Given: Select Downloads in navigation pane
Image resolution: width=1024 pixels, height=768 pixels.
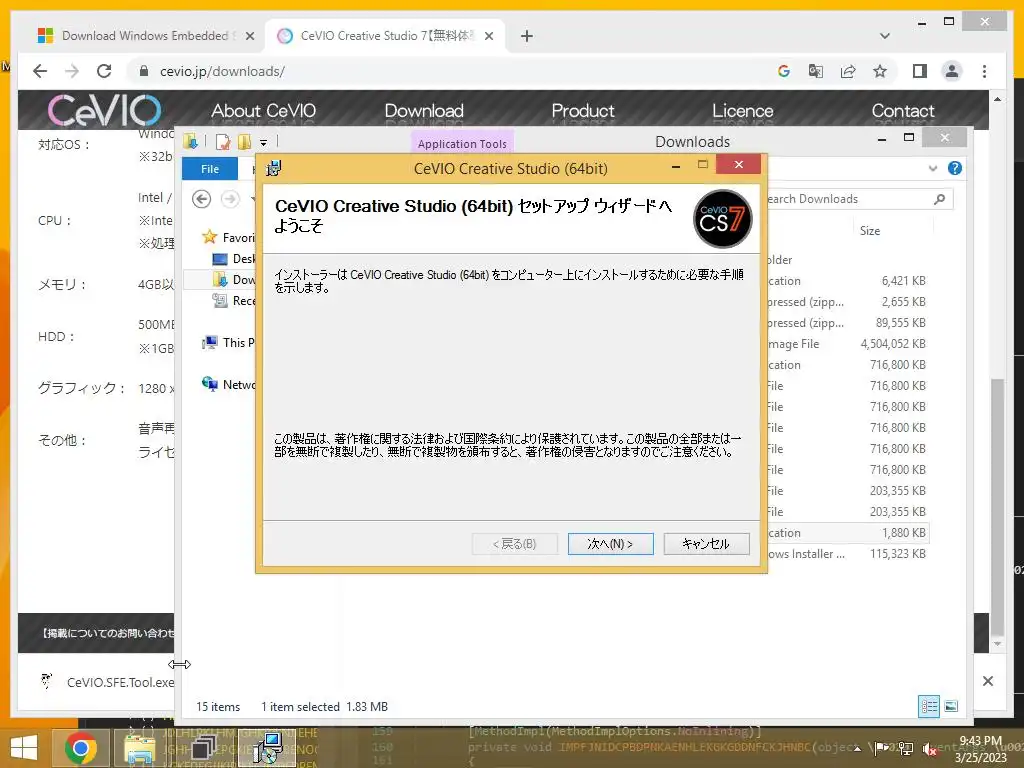Looking at the screenshot, I should pos(234,280).
